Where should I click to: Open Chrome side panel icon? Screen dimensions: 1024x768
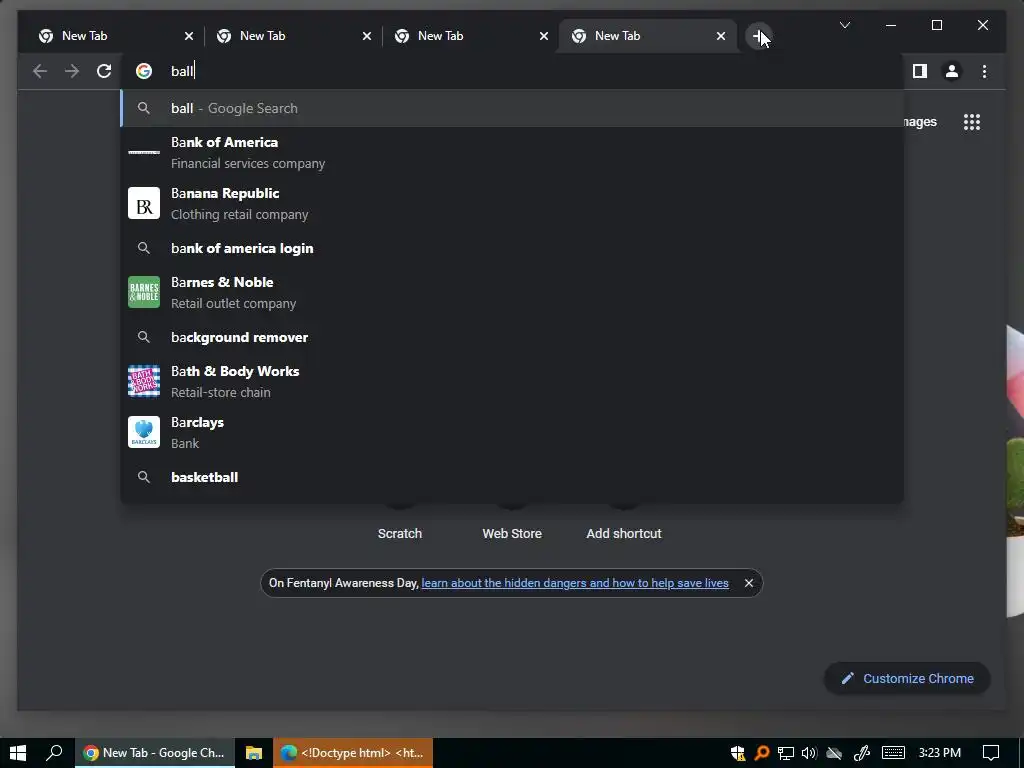point(920,71)
